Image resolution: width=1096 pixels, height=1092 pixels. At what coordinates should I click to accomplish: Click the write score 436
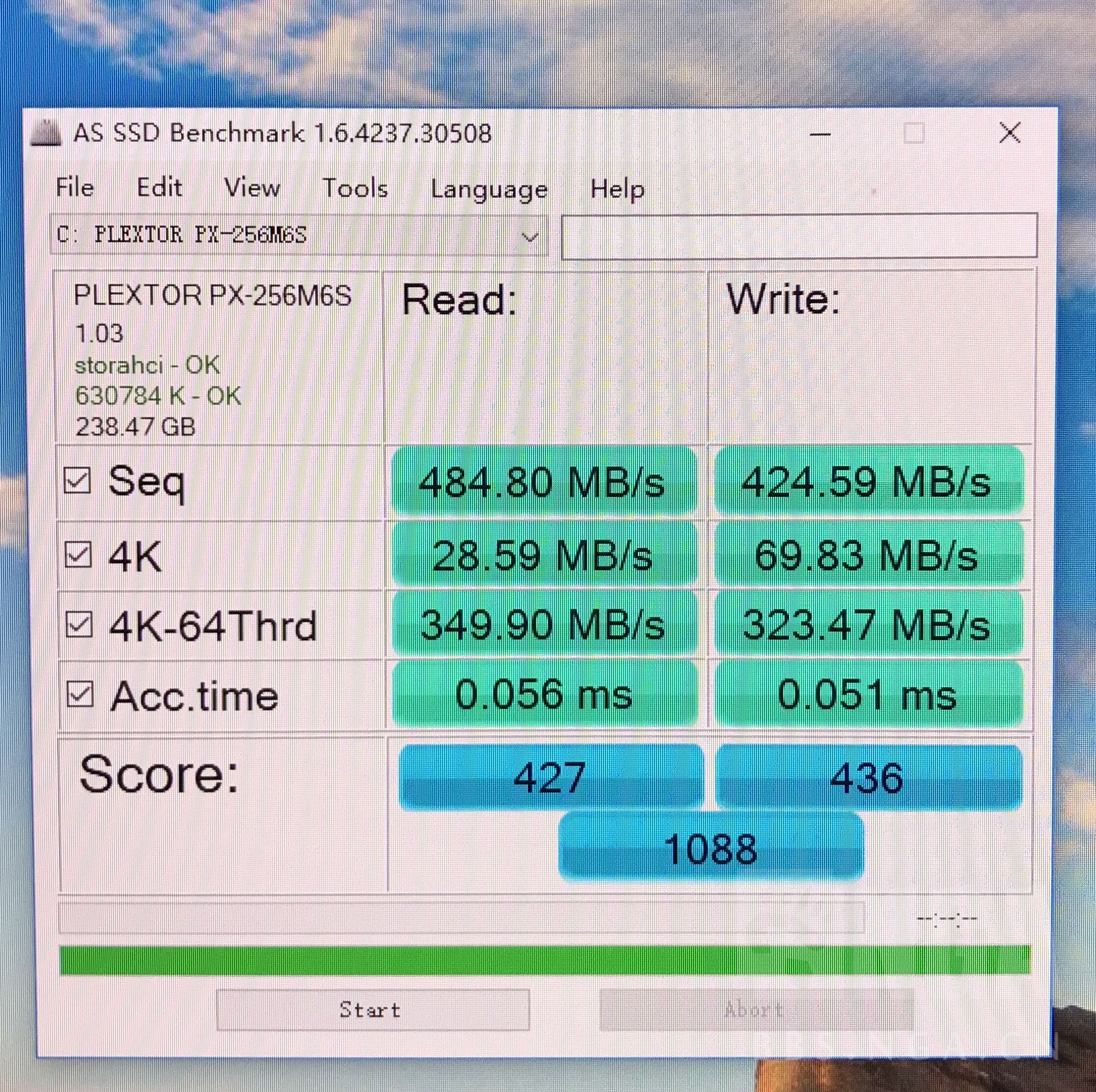coord(869,777)
